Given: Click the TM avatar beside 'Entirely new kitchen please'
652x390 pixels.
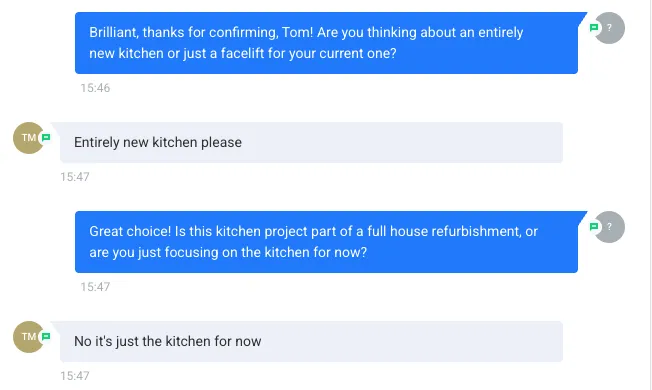Looking at the screenshot, I should coord(29,138).
